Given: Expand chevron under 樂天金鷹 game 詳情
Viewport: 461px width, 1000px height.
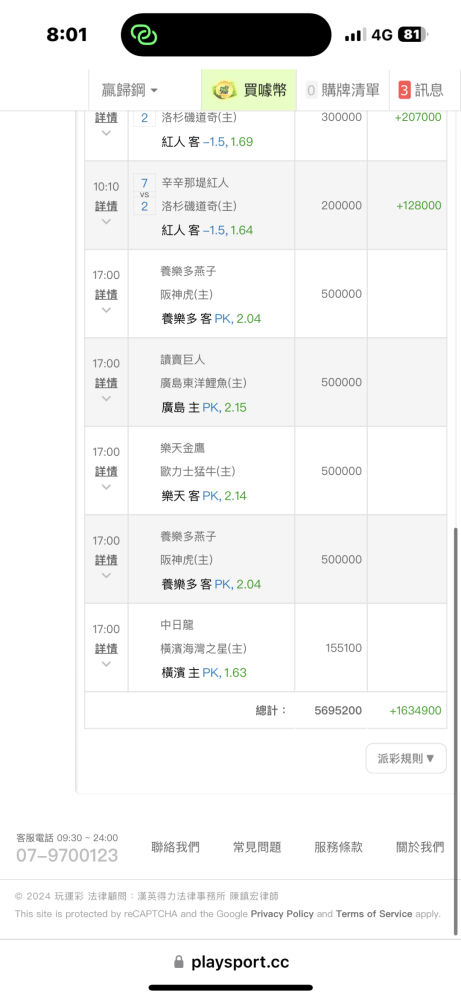Looking at the screenshot, I should tap(106, 487).
